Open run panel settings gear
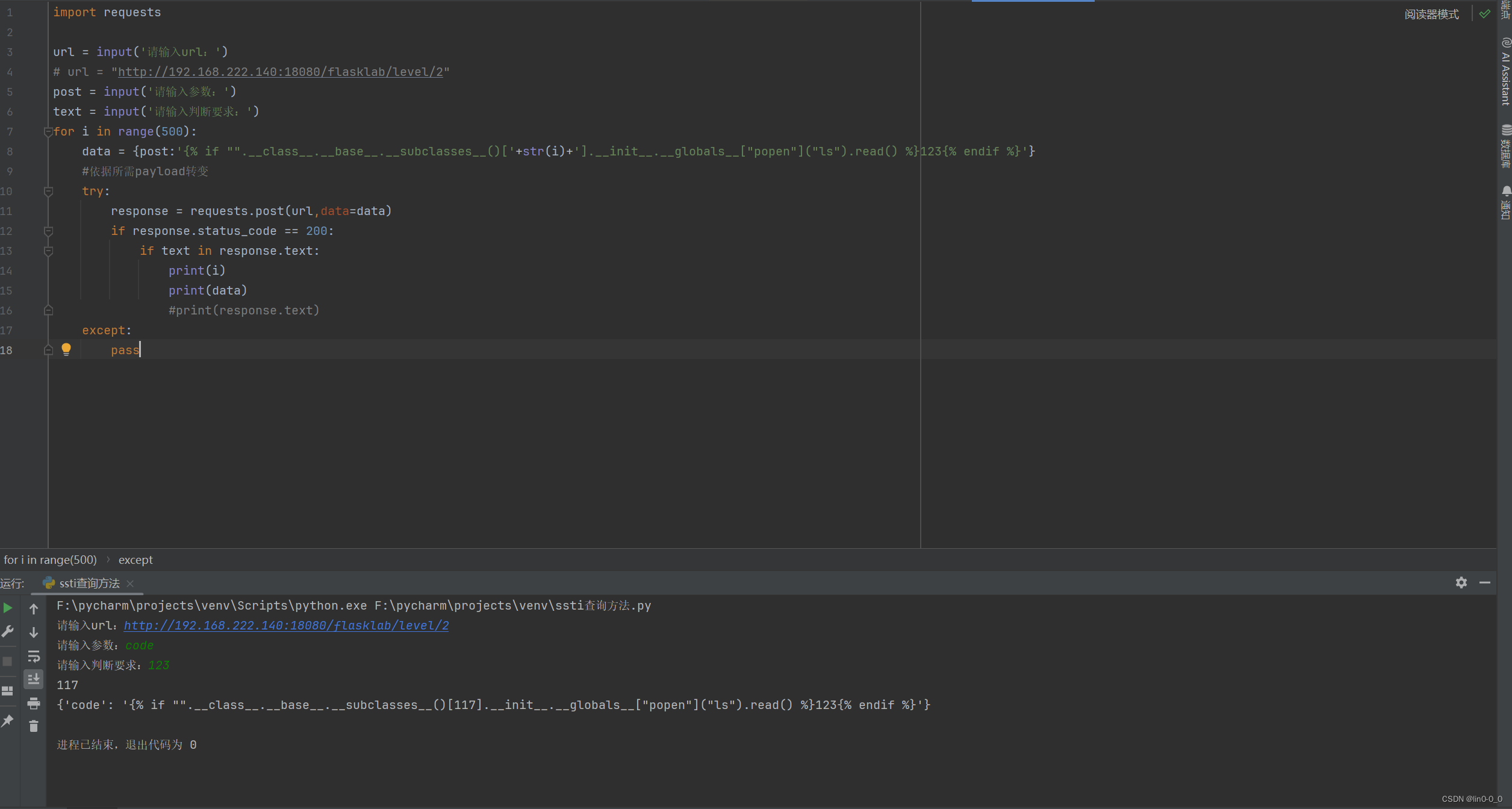 pyautogui.click(x=1461, y=583)
